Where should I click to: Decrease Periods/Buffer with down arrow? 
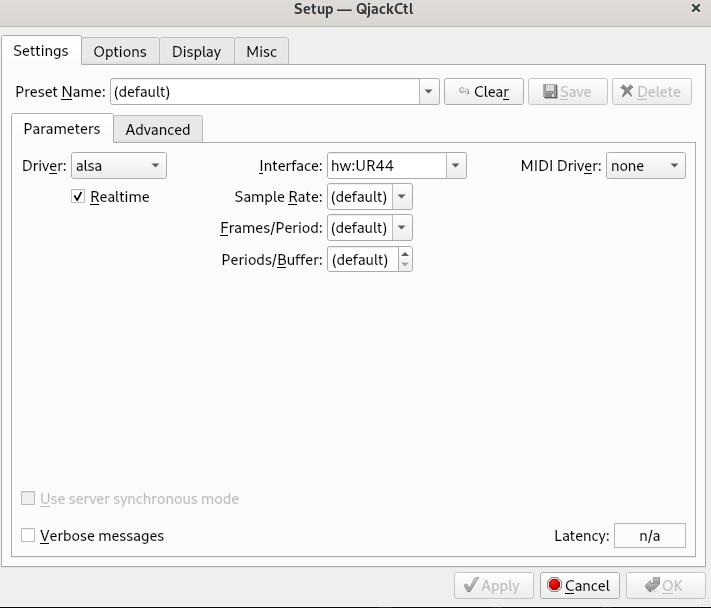[405, 265]
